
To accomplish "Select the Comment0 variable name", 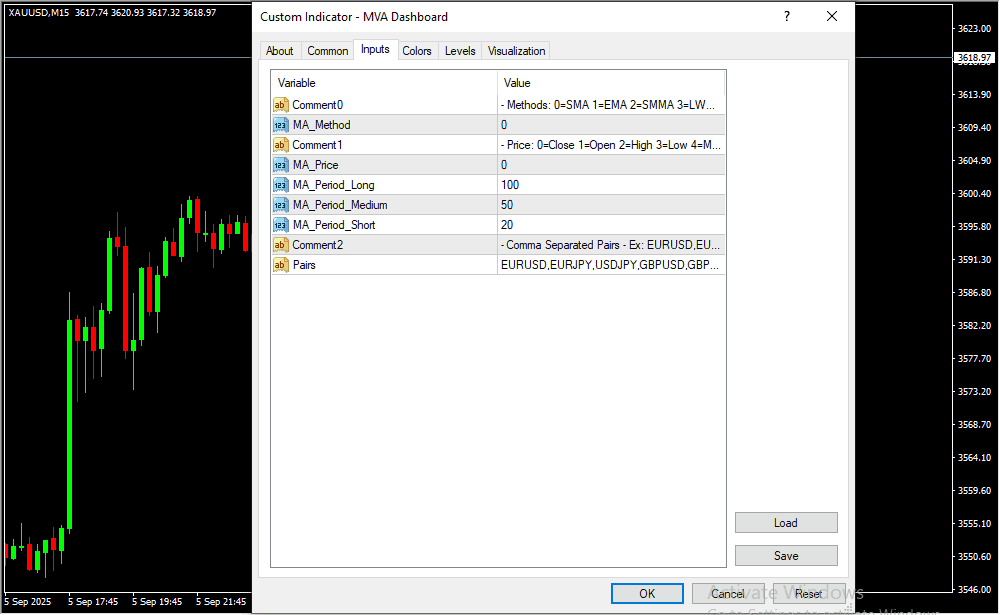I will pos(318,105).
